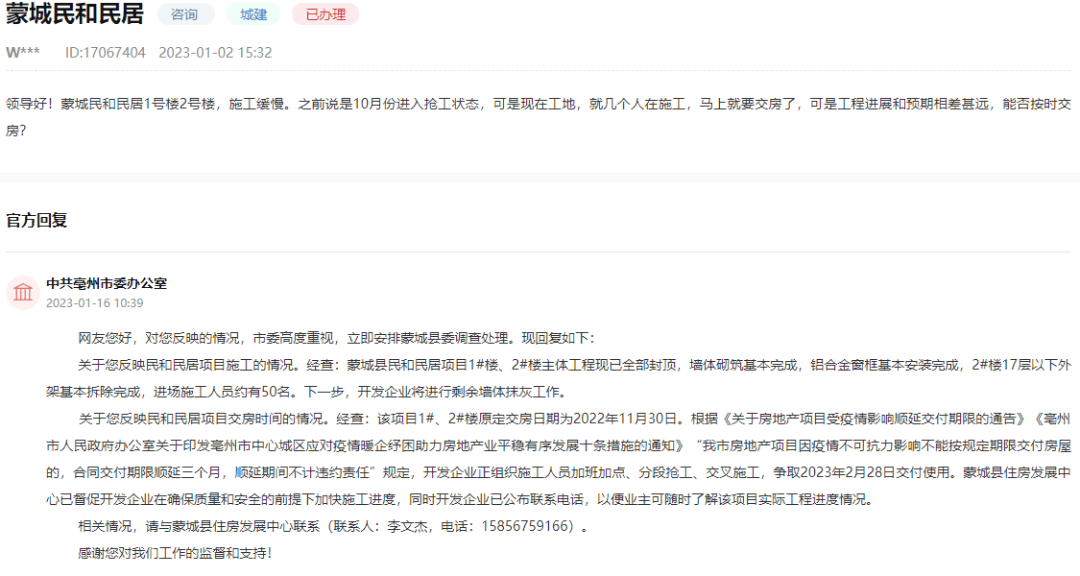Click the red government building avatar icon
Screen dimensions: 1080x576
(x=23, y=292)
